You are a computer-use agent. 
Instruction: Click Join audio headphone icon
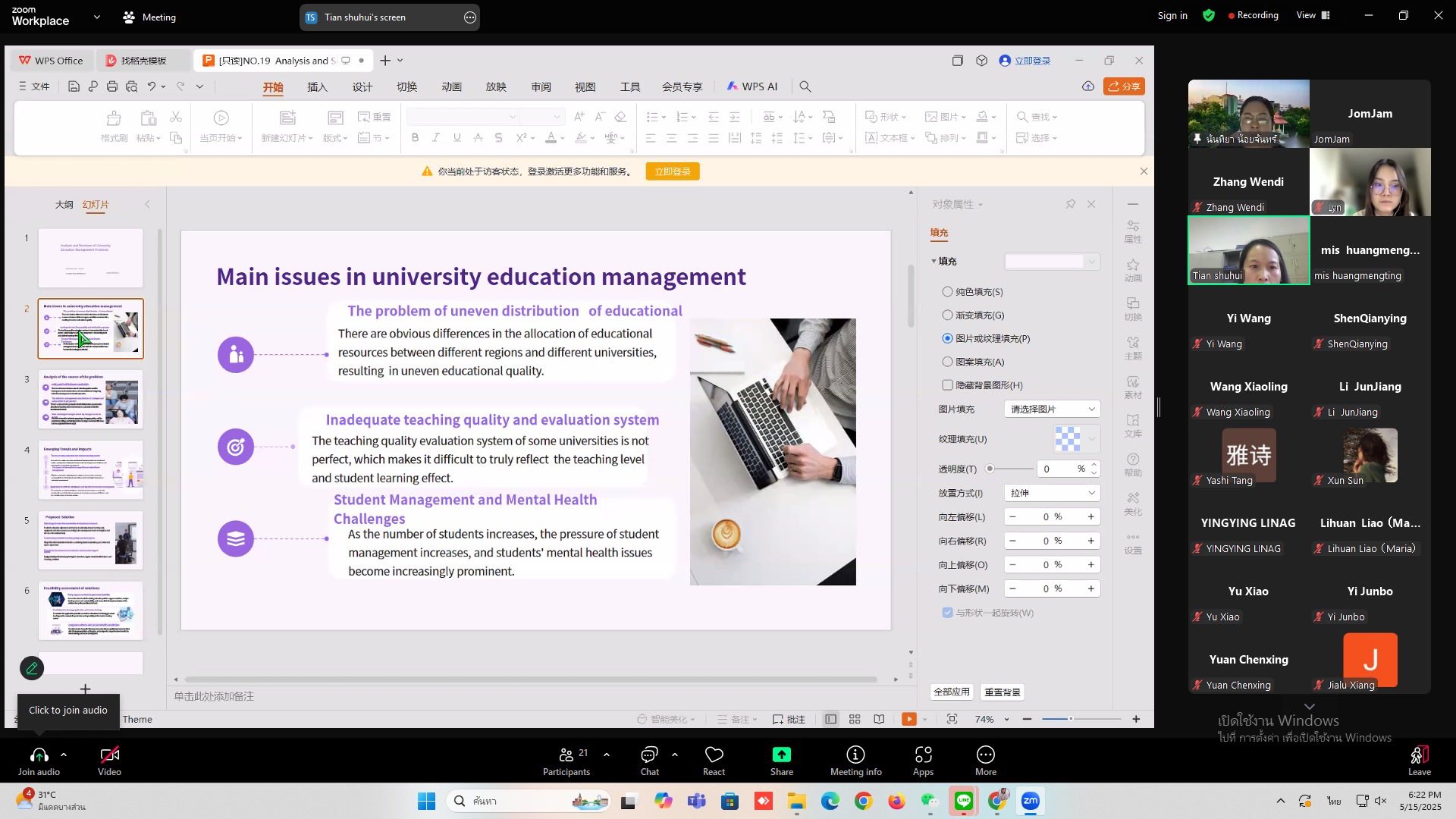[39, 761]
